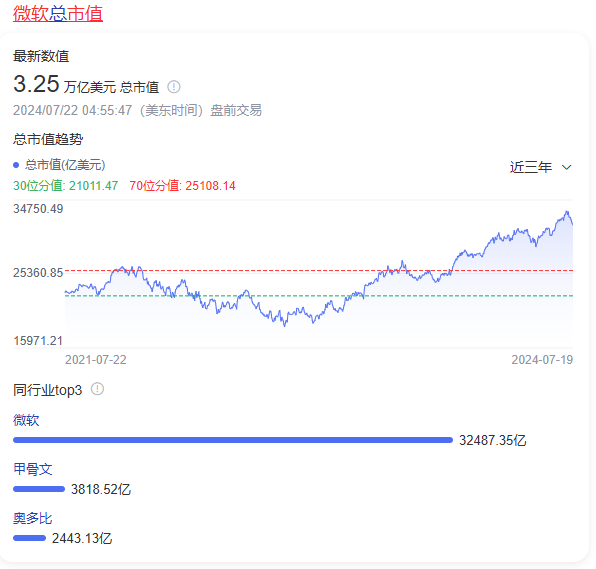Viewport: 596px width, 569px height.
Task: Toggle the 总市值(亿美元) legend item
Action: 59,165
